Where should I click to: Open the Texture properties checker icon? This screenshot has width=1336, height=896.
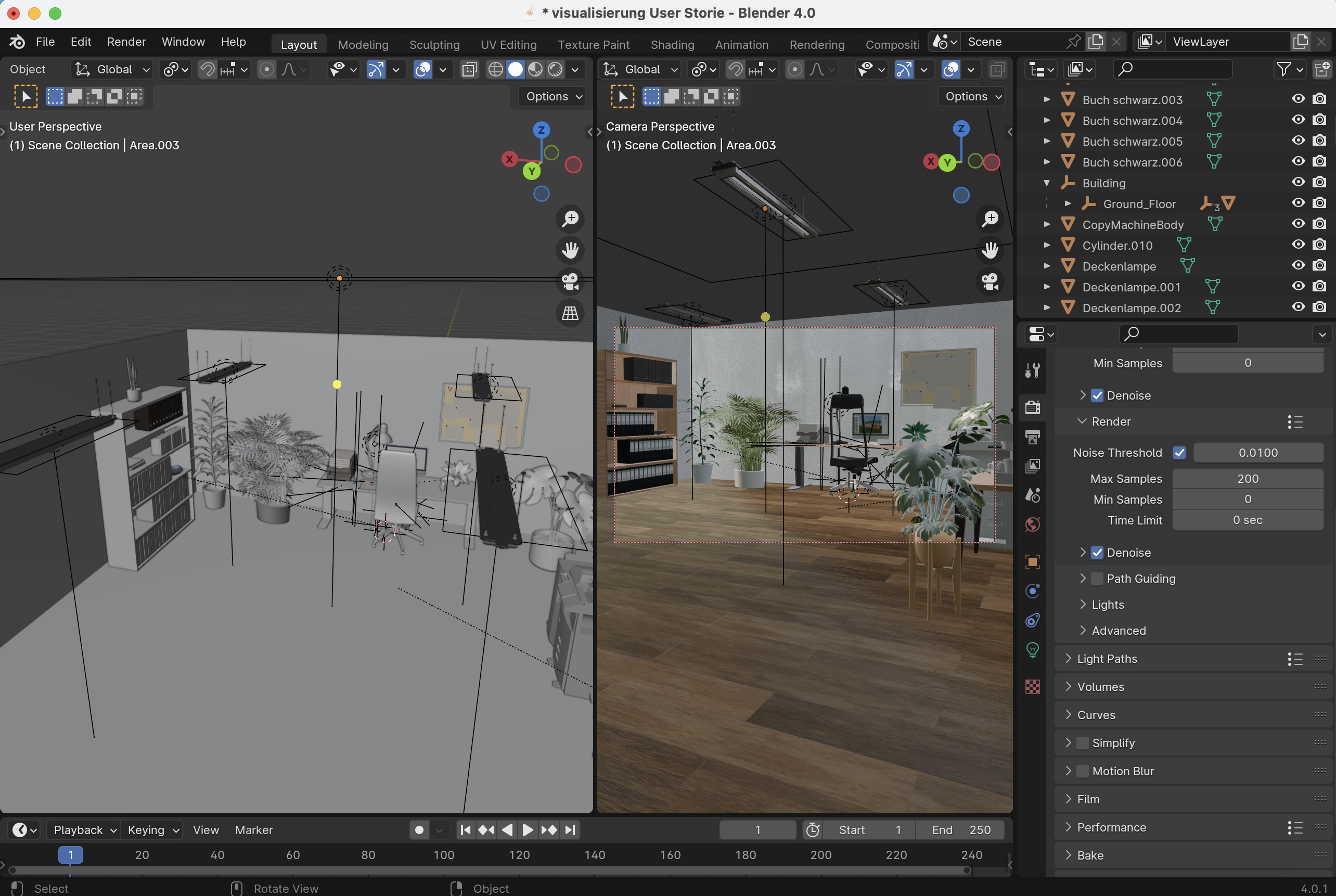pos(1032,686)
